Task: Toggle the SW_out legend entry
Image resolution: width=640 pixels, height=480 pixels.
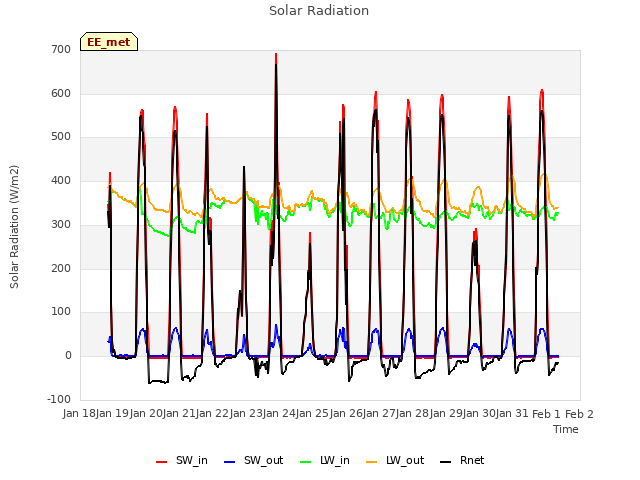Action: click(253, 460)
